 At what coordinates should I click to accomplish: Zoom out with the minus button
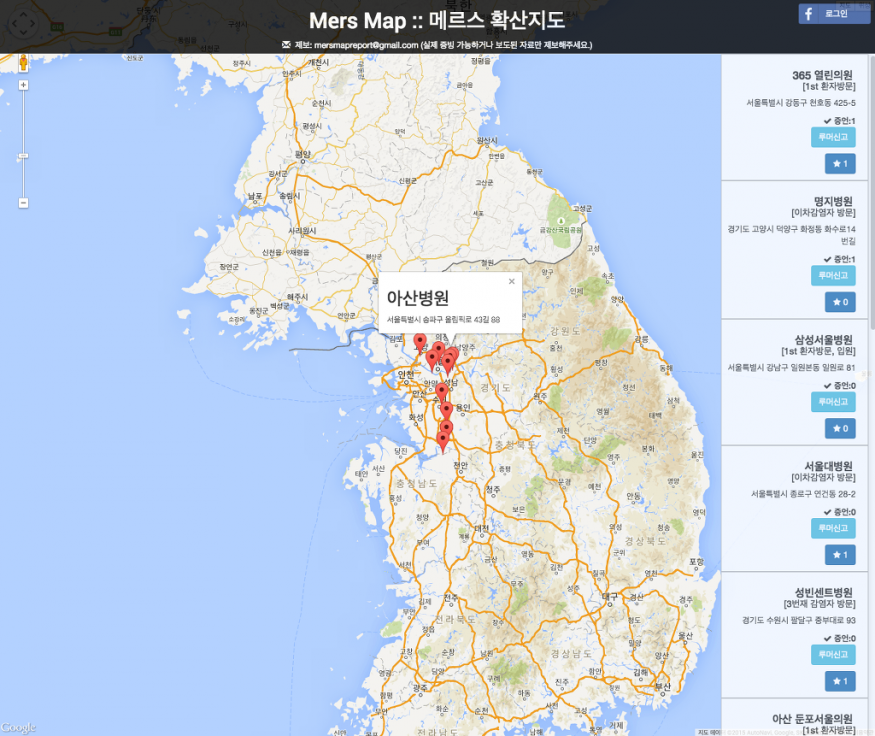pos(23,203)
